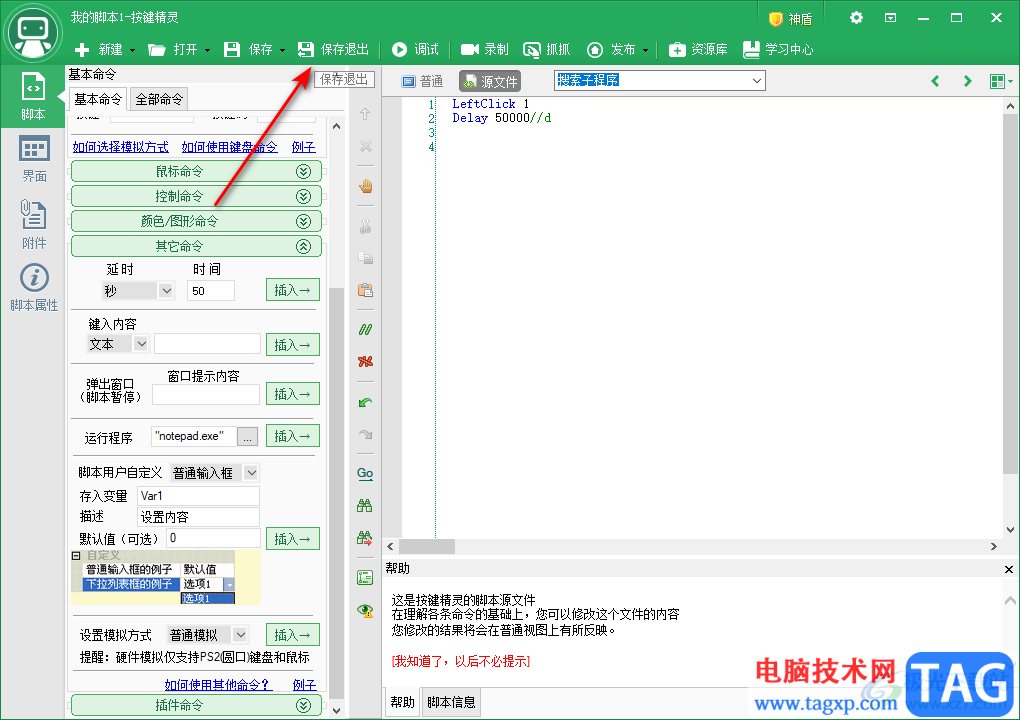1020x720 pixels.
Task: Click the green next arrow at top right
Action: click(x=967, y=81)
